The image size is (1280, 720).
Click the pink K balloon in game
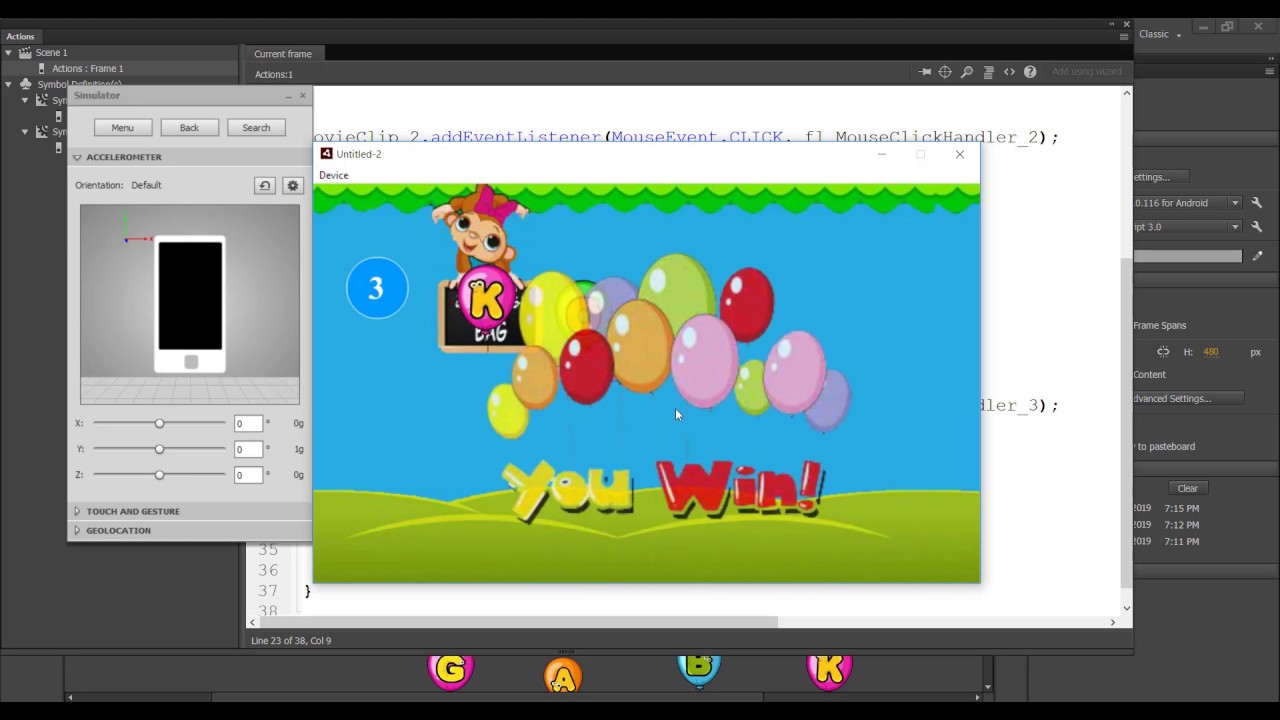pyautogui.click(x=487, y=297)
